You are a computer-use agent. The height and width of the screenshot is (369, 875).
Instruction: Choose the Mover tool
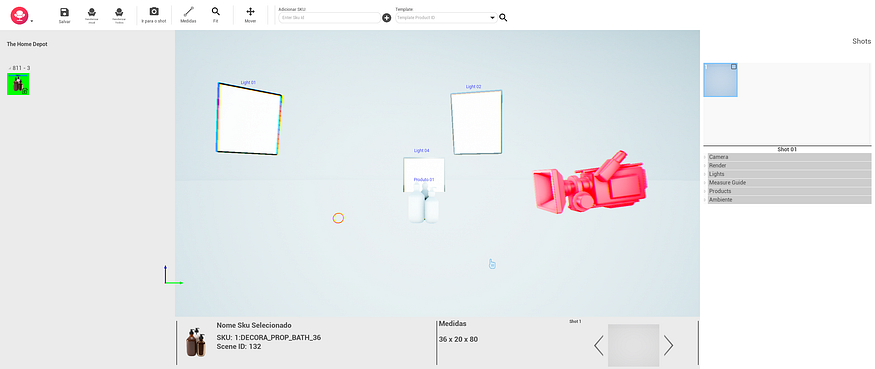[x=251, y=11]
